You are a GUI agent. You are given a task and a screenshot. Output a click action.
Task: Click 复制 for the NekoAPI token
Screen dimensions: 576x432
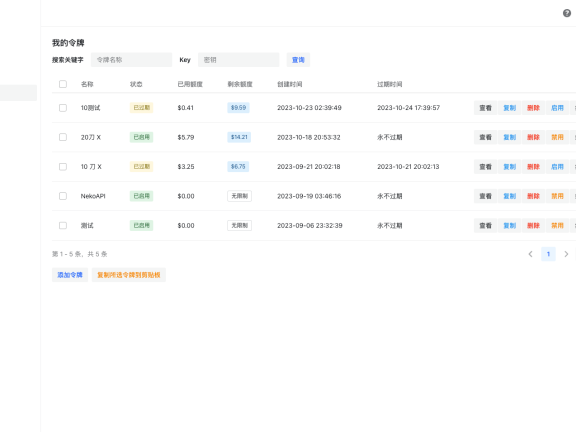coord(510,196)
